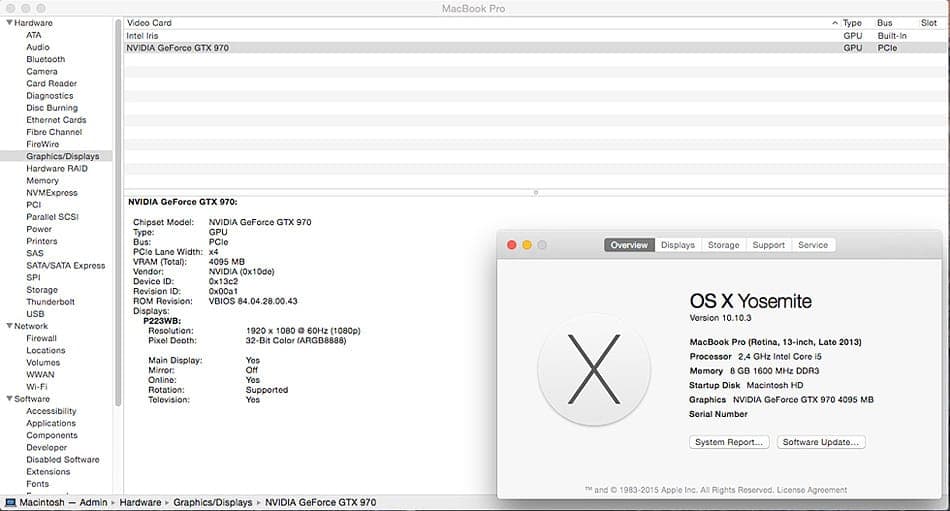The width and height of the screenshot is (950, 511).
Task: Open the Storage tab
Action: tap(723, 245)
